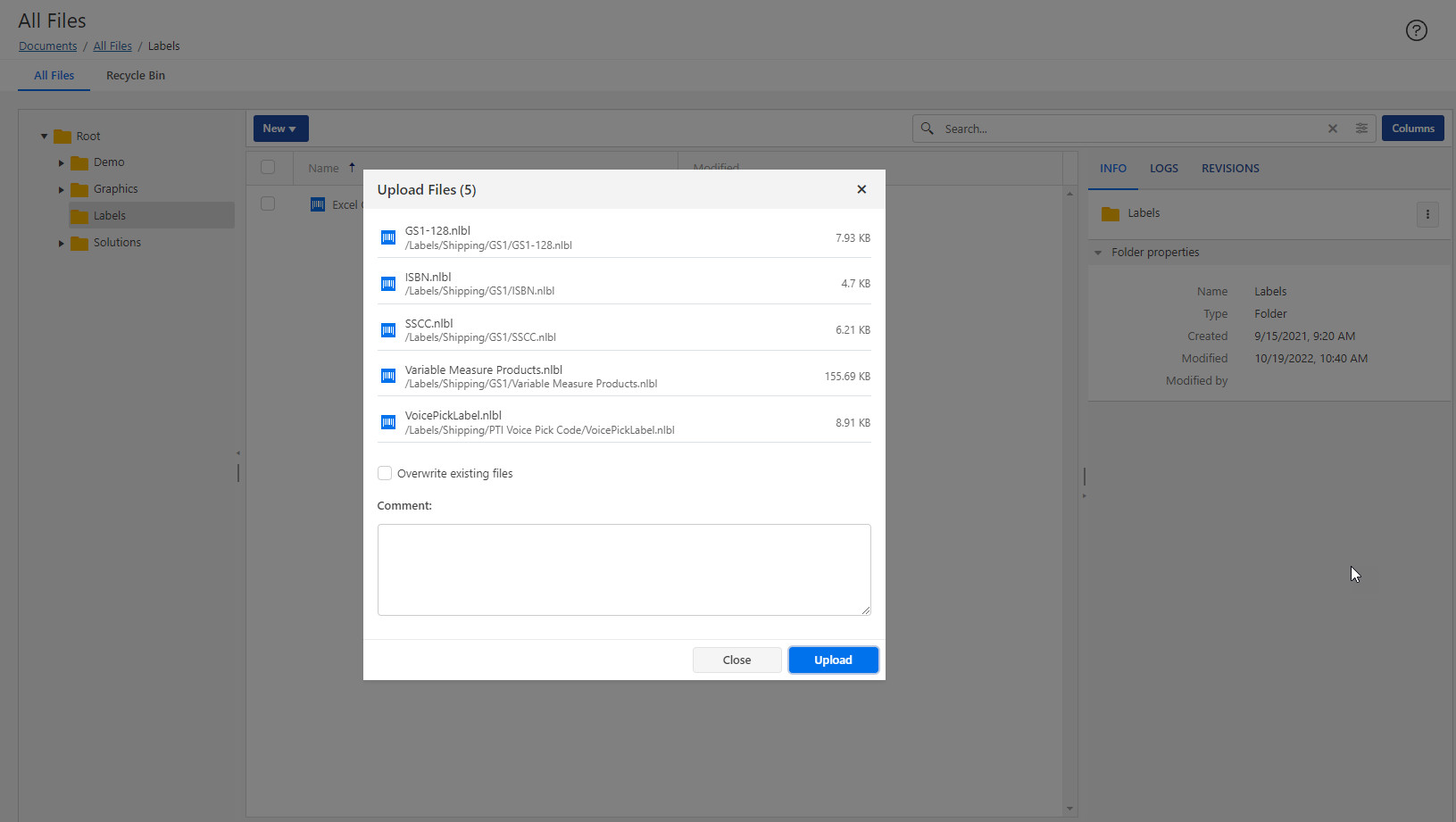This screenshot has height=822, width=1456.
Task: Switch to the All Files tab
Action: click(x=54, y=76)
